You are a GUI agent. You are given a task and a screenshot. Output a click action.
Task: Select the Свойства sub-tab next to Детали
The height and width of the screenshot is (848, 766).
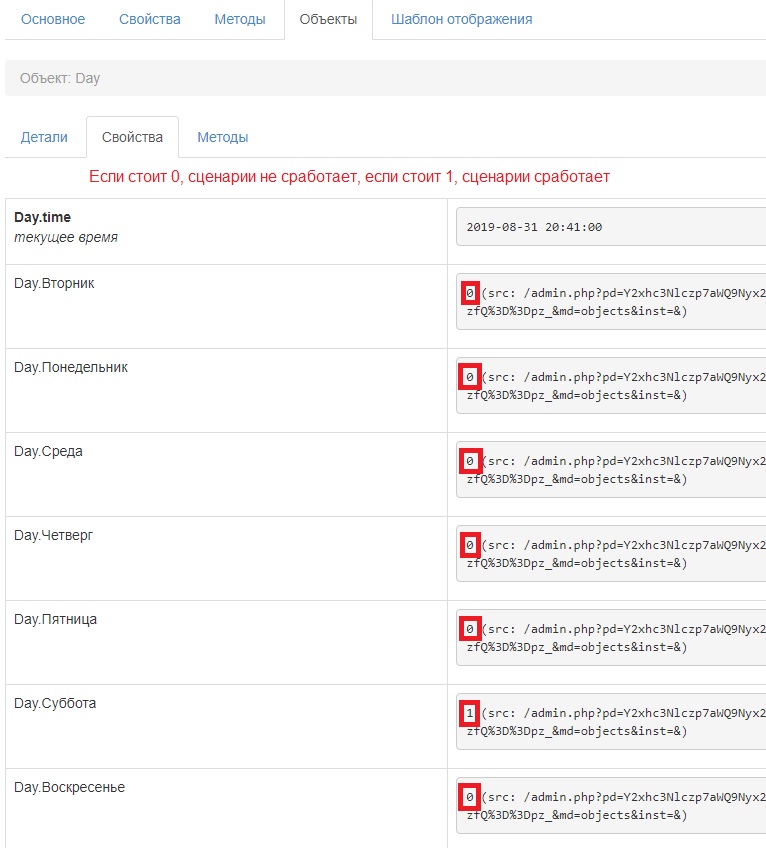point(132,137)
